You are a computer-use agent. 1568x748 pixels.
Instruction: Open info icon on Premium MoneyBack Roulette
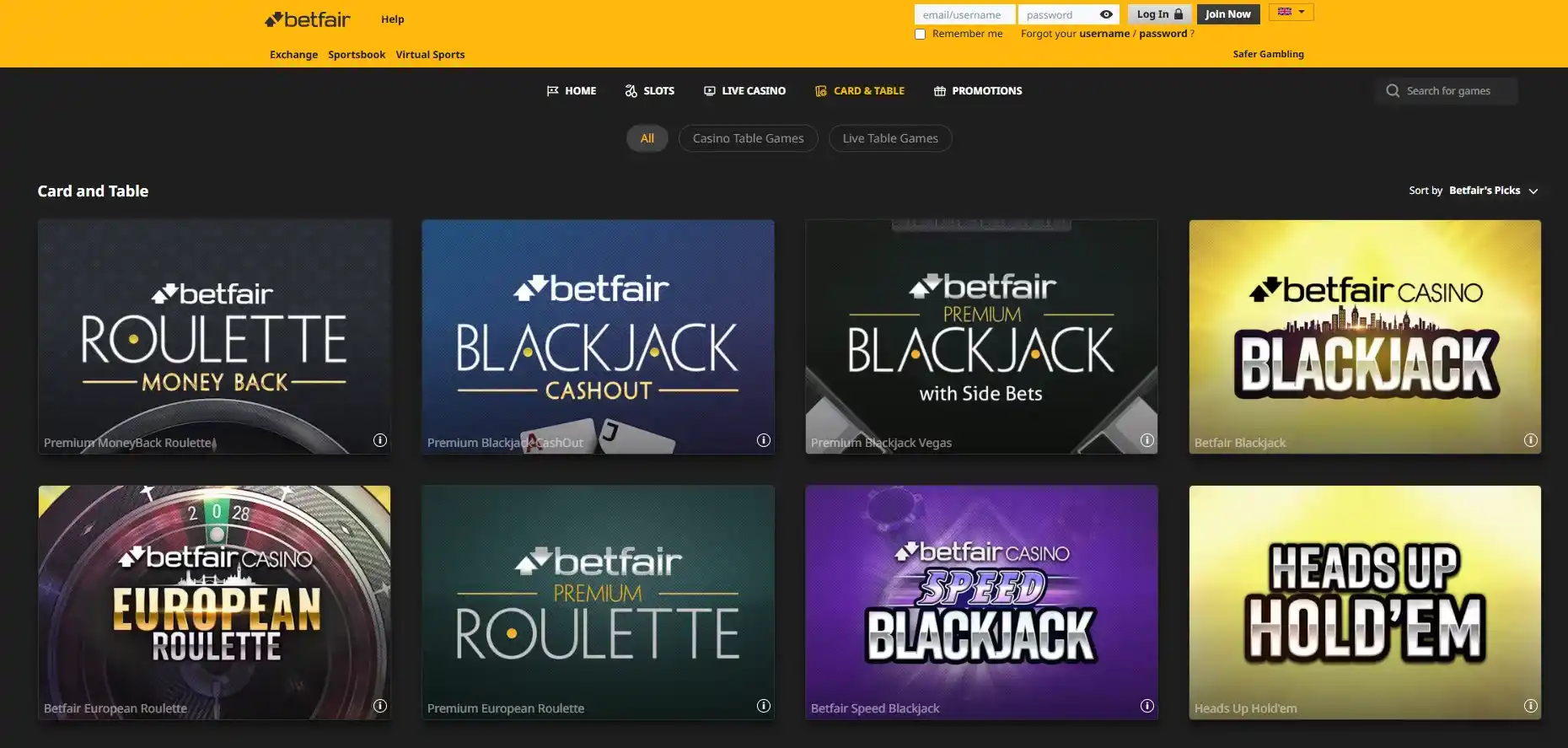coord(380,440)
